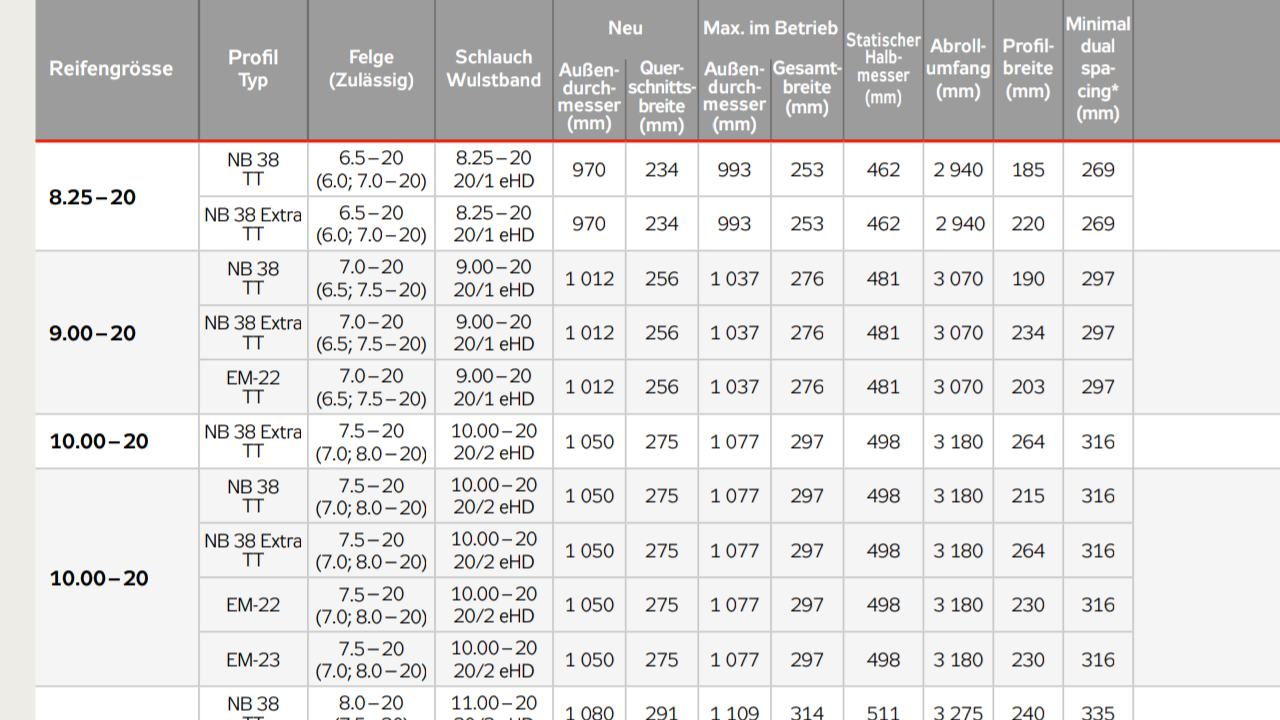Click the EM-23 profile type cell
Screen dimensions: 1280x720
coord(253,660)
